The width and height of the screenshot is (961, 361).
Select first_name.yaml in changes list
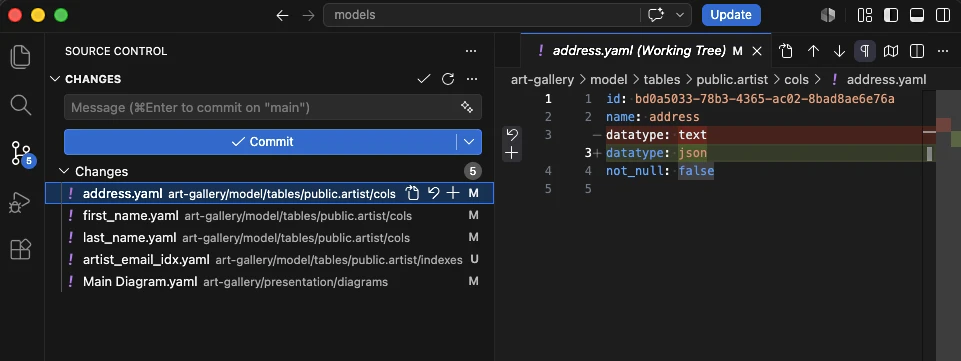point(270,216)
